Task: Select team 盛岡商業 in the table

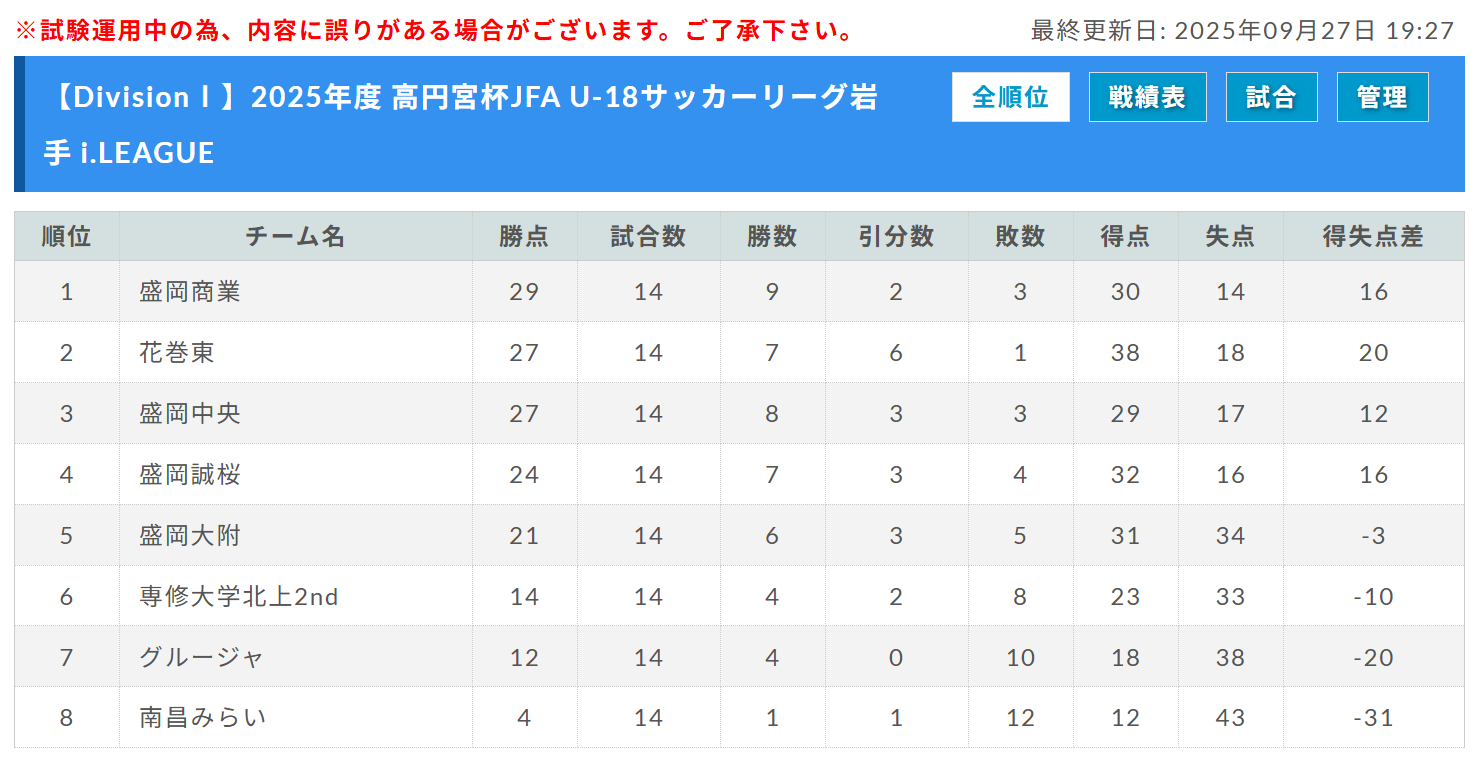Action: point(190,292)
